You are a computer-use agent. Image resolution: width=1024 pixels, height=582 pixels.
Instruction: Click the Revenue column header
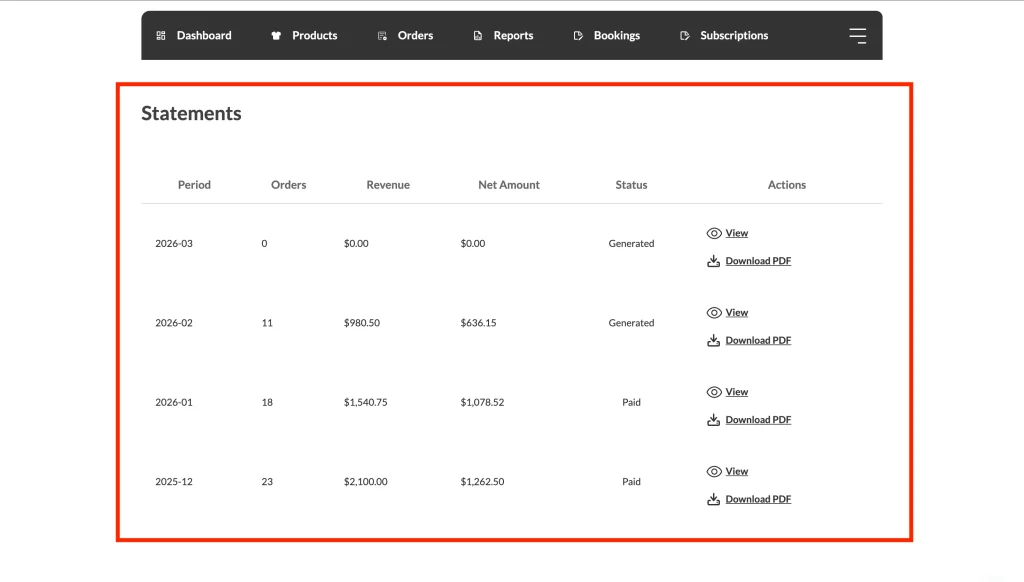click(x=388, y=185)
